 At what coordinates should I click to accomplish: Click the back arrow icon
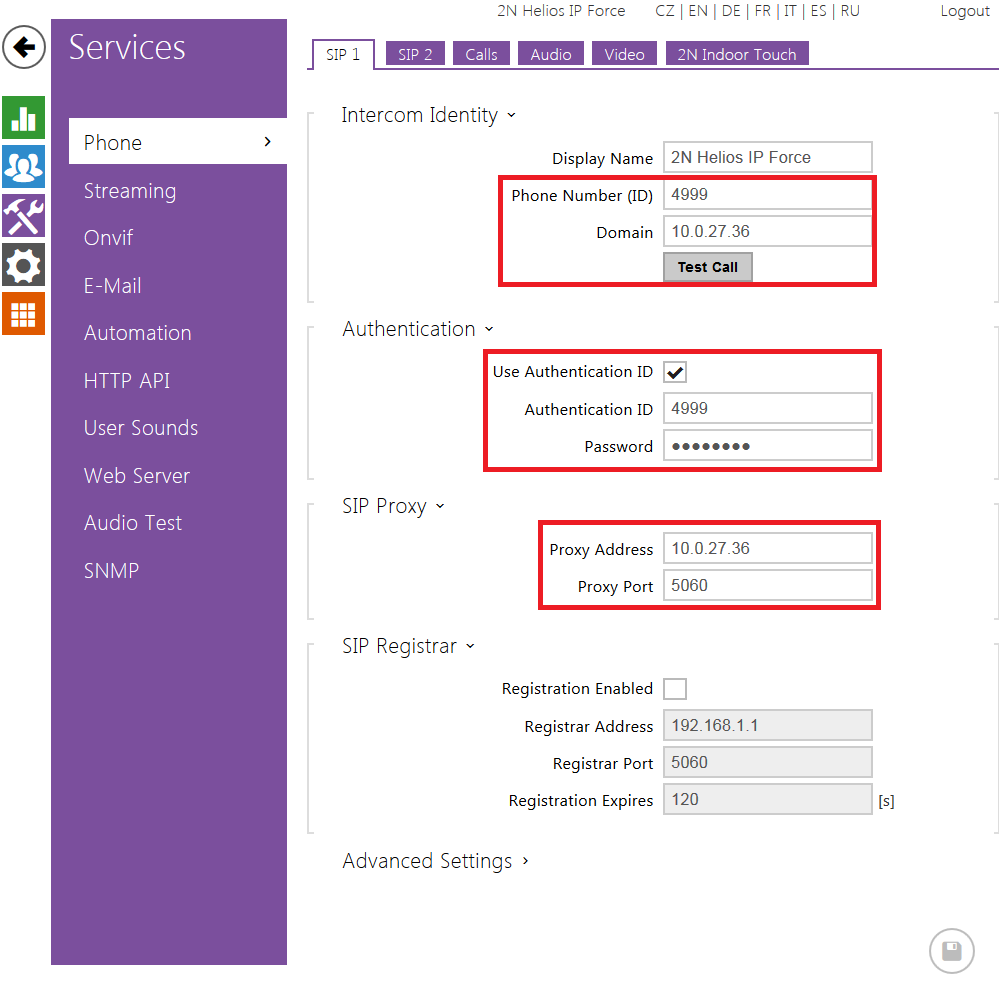tap(24, 47)
